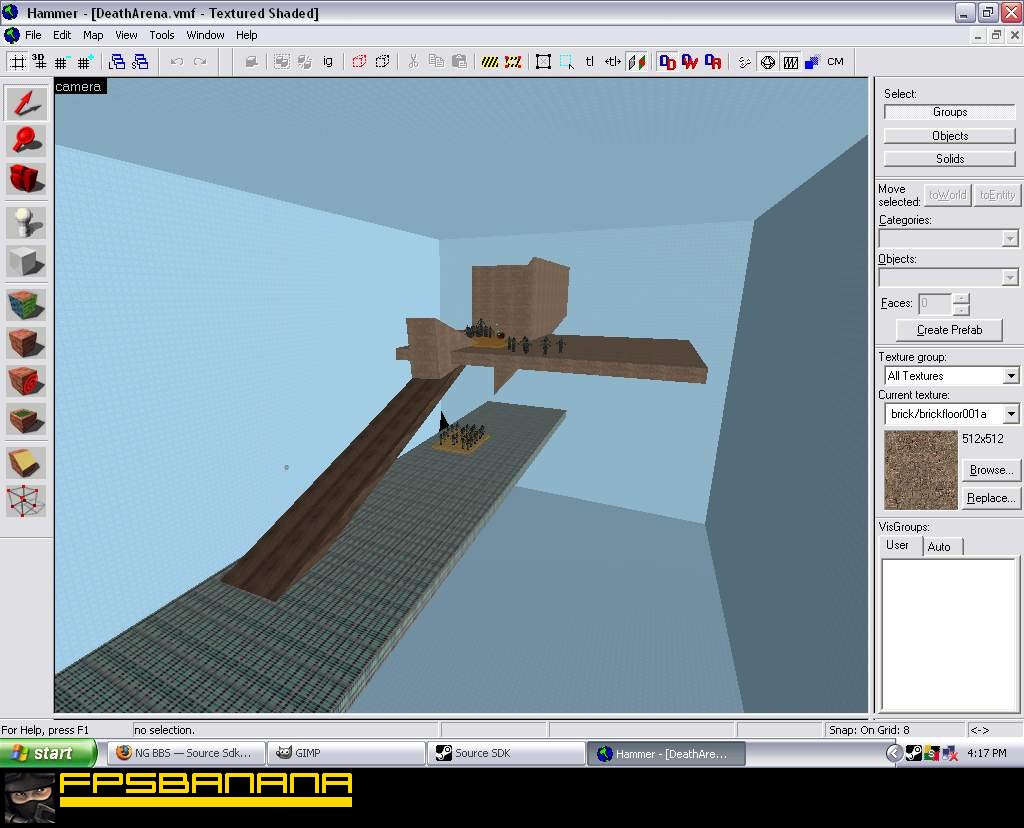Click the smaller grid toolbar icon
This screenshot has height=828, width=1024.
pyautogui.click(x=61, y=62)
